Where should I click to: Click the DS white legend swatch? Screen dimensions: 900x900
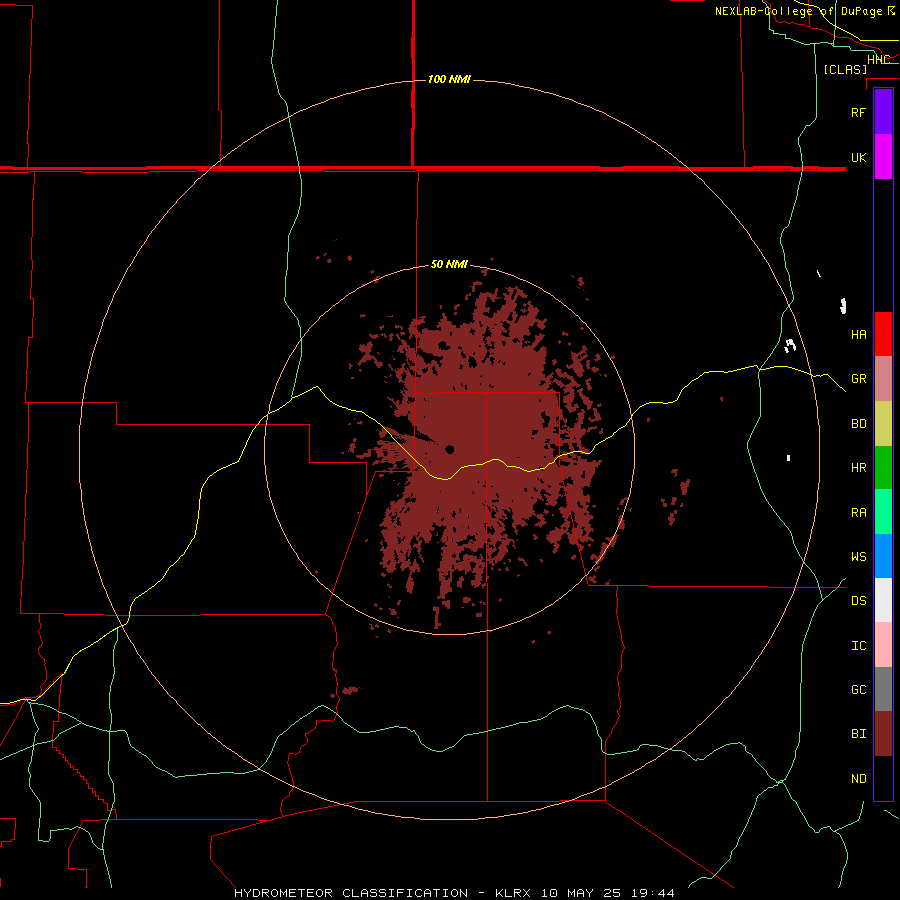pyautogui.click(x=883, y=600)
